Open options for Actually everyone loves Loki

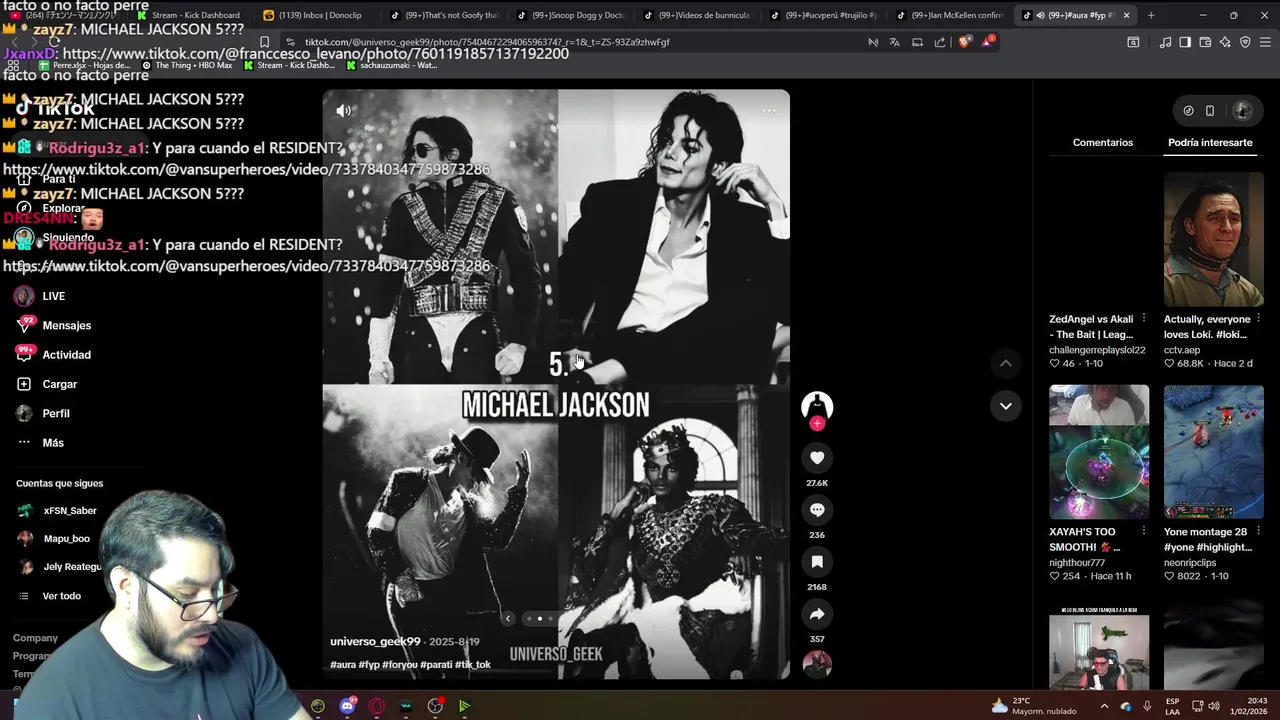[1259, 319]
